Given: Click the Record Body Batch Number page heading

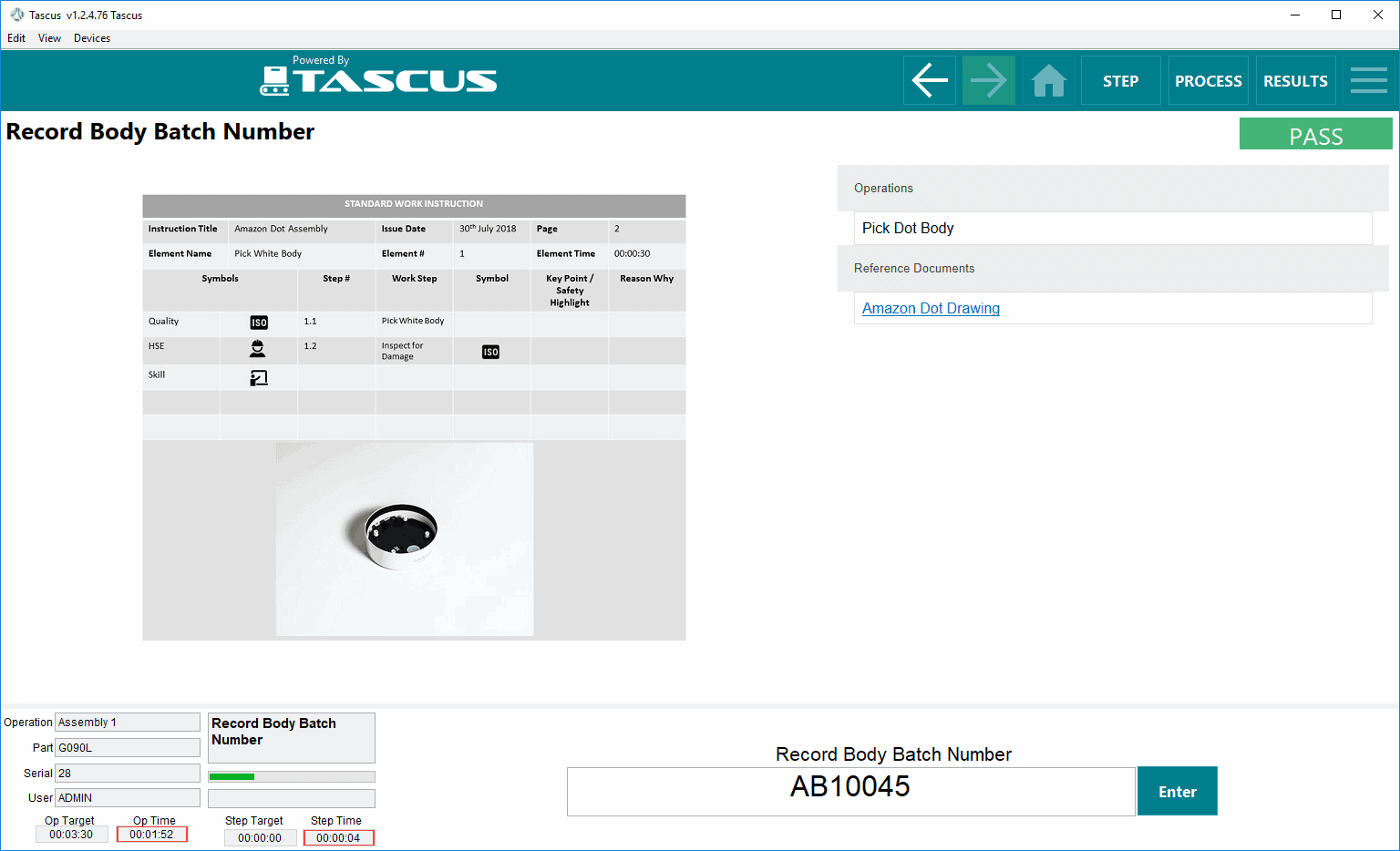Looking at the screenshot, I should click(x=160, y=131).
